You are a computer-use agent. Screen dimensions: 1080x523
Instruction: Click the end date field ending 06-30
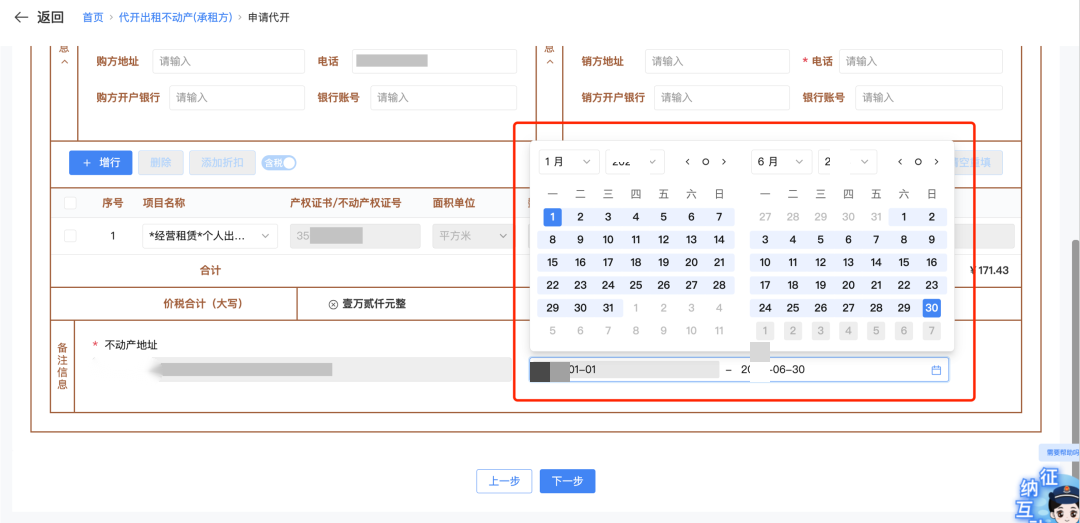831,370
